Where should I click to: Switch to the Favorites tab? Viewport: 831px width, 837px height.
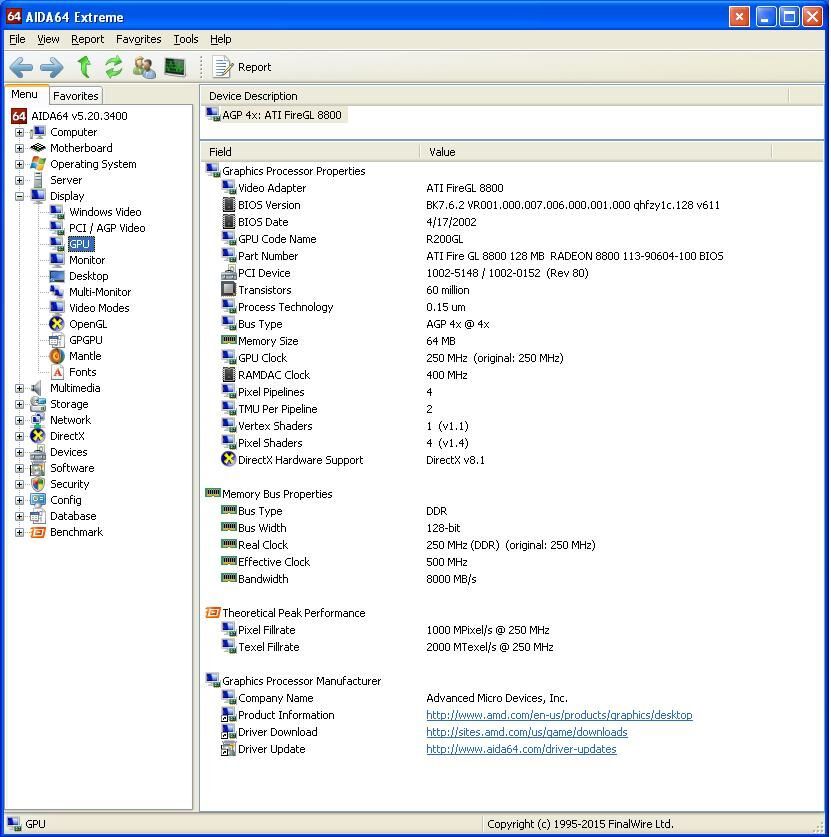(x=76, y=96)
